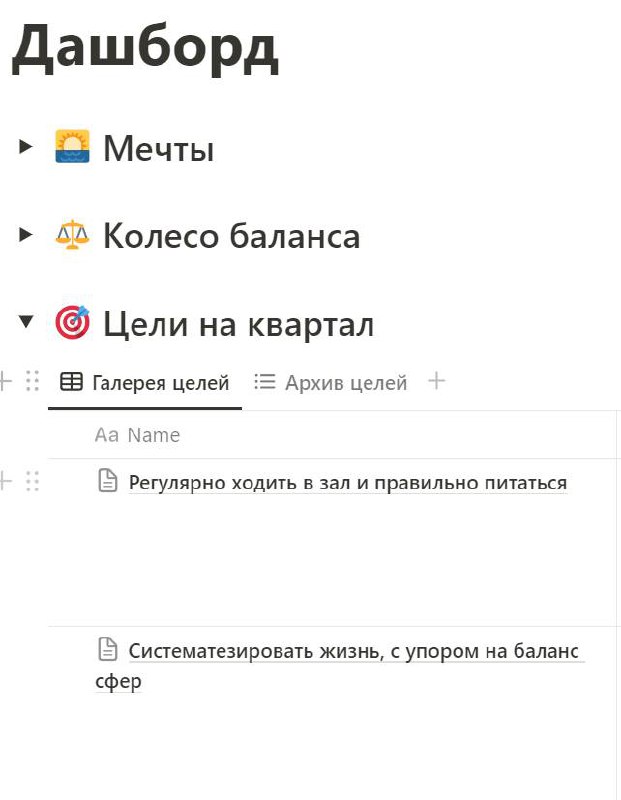Image resolution: width=621 pixels, height=800 pixels.
Task: Click the Цели на квартал heading text
Action: click(239, 324)
